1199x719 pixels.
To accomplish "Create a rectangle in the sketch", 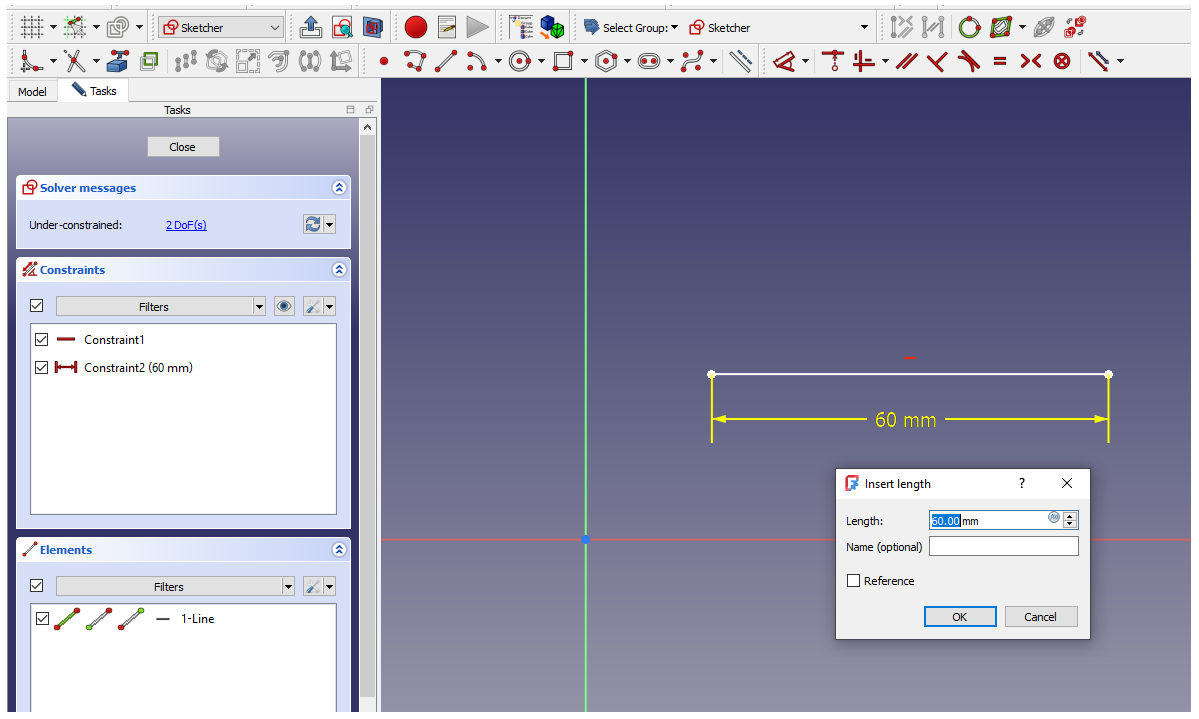I will (x=563, y=61).
